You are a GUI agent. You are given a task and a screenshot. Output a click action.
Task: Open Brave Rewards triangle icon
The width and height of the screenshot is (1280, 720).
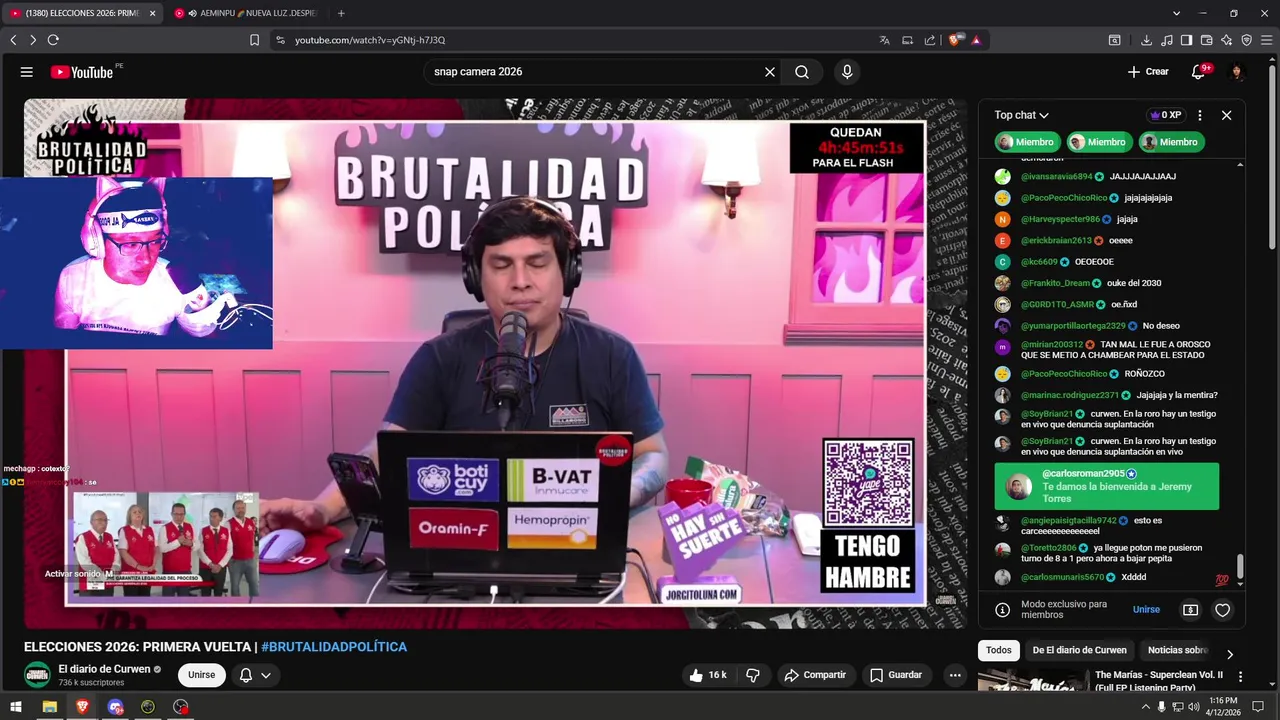tap(976, 40)
